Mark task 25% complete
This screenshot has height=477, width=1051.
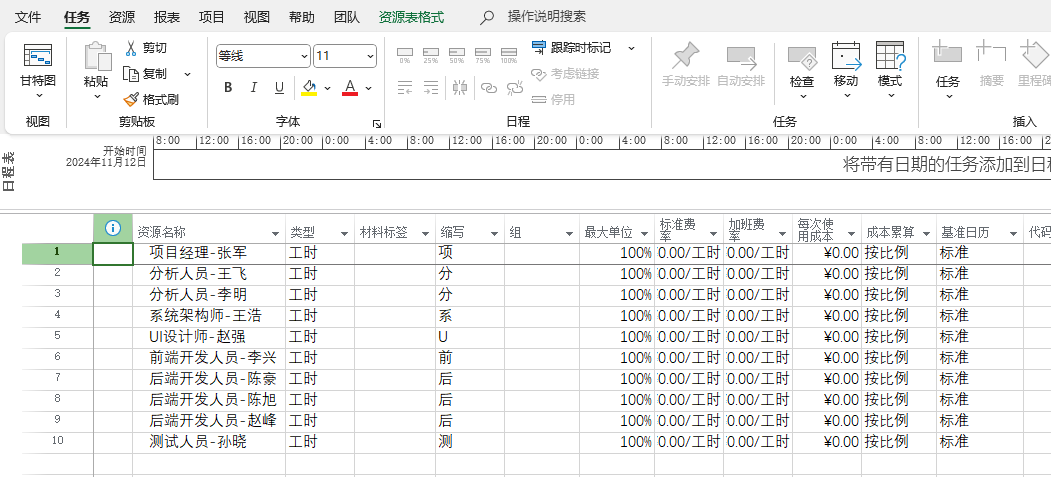[430, 55]
